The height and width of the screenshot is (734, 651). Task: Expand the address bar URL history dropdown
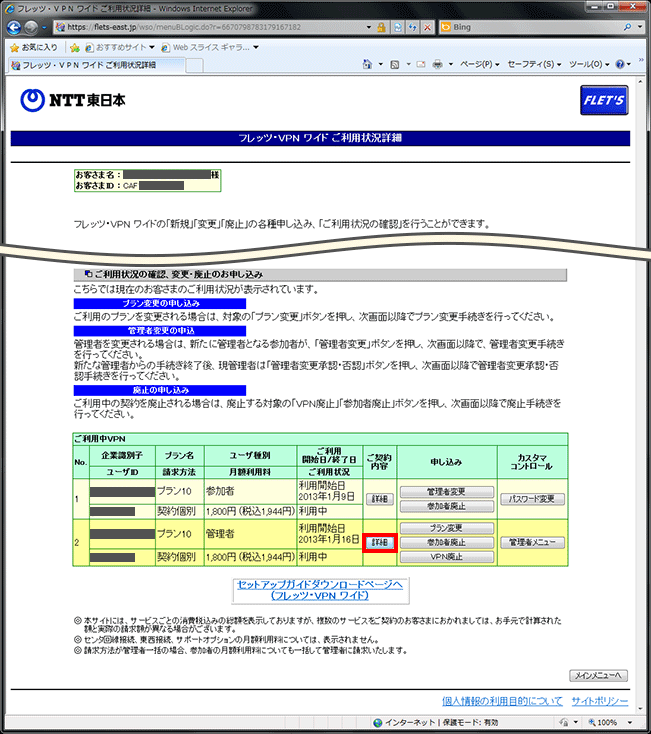(369, 27)
